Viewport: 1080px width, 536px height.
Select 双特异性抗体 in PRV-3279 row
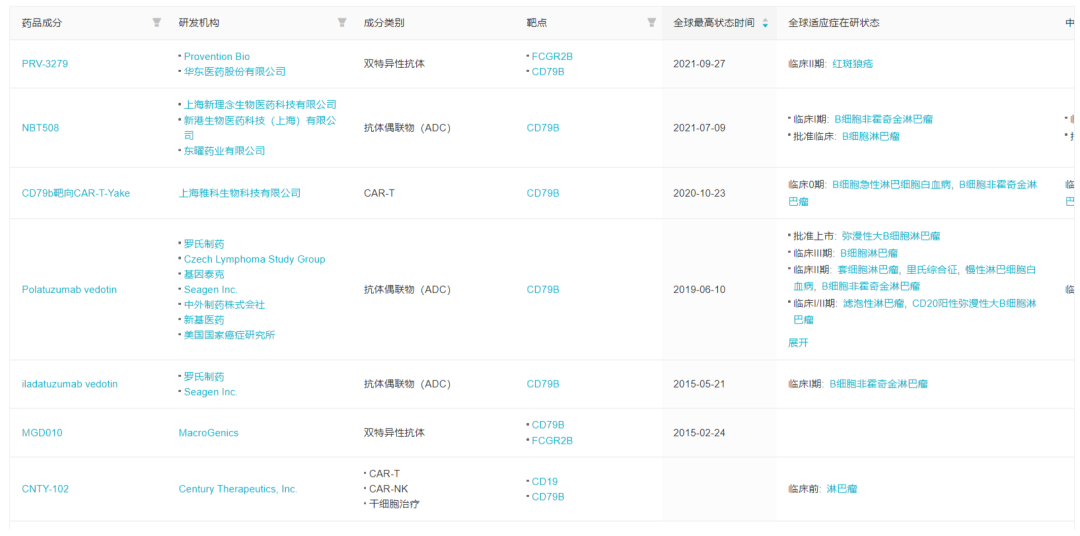[395, 63]
